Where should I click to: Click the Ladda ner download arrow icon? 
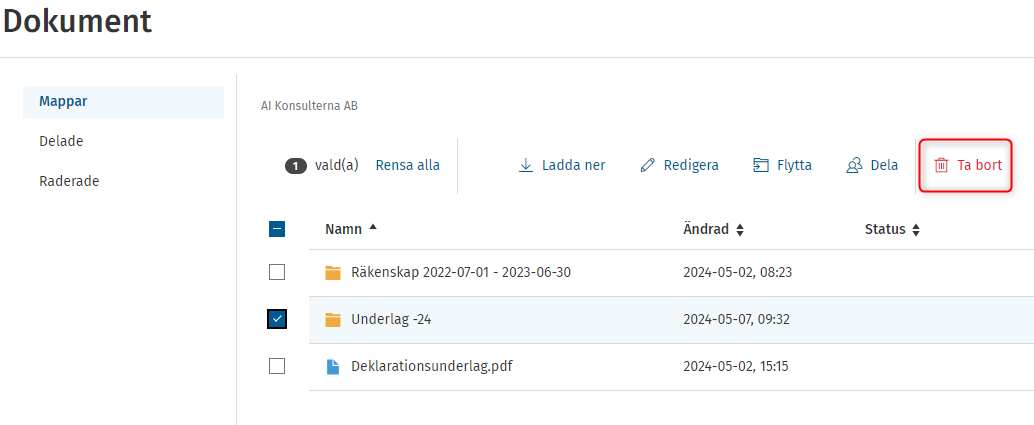click(526, 165)
